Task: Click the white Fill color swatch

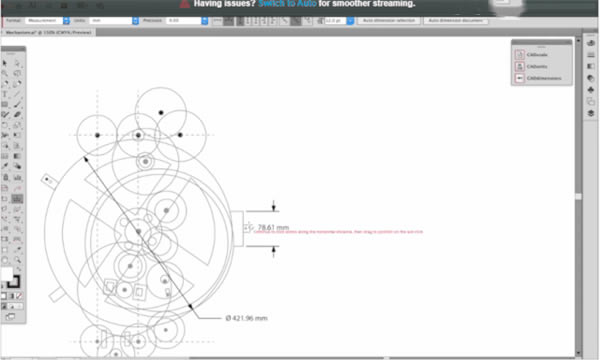Action: [x=7, y=274]
